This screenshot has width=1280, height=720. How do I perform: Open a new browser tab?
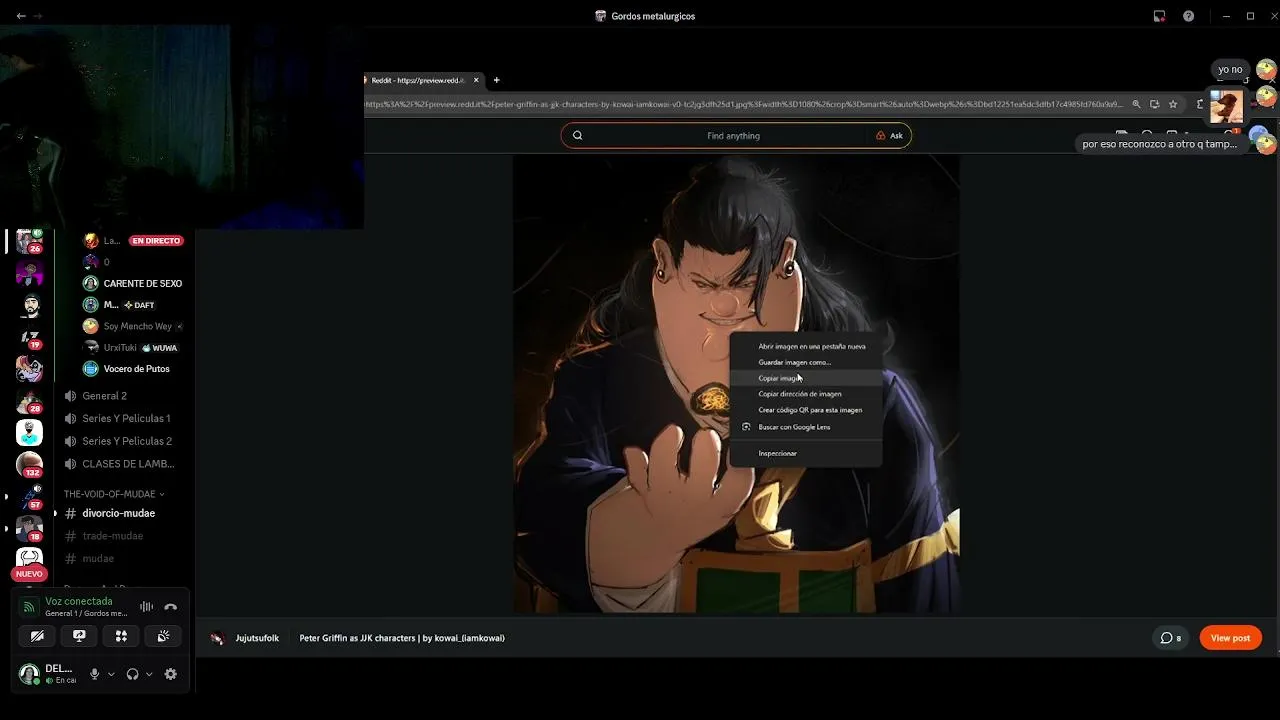[496, 80]
